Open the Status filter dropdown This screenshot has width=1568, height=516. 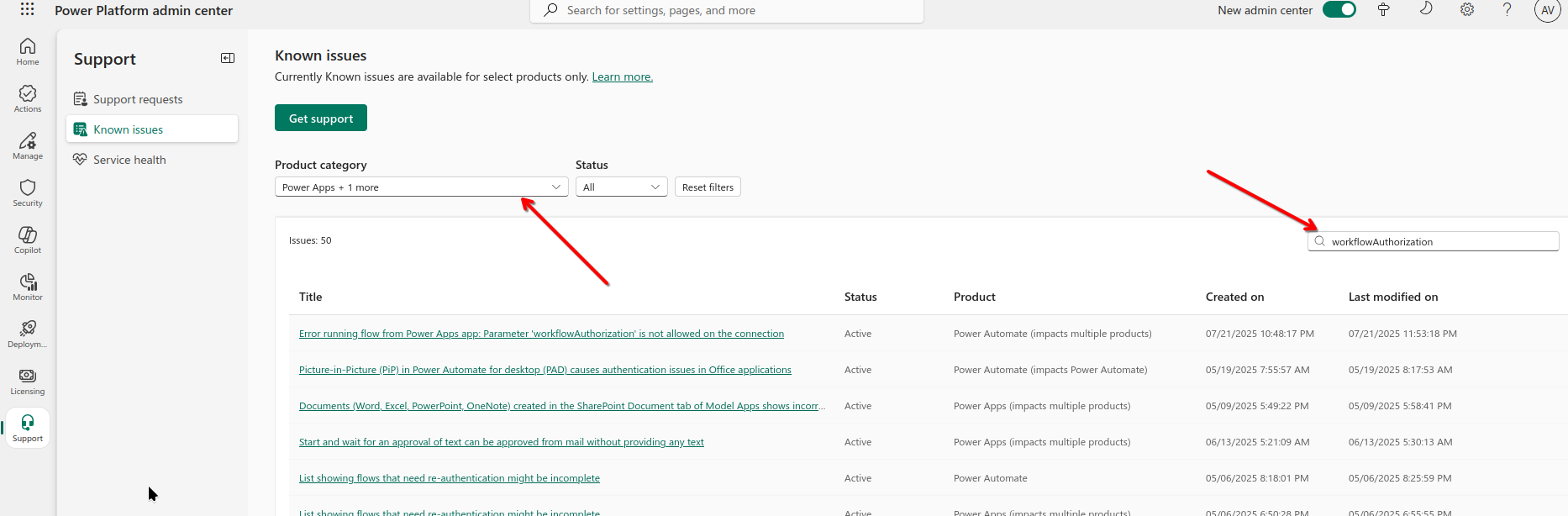[x=622, y=187]
